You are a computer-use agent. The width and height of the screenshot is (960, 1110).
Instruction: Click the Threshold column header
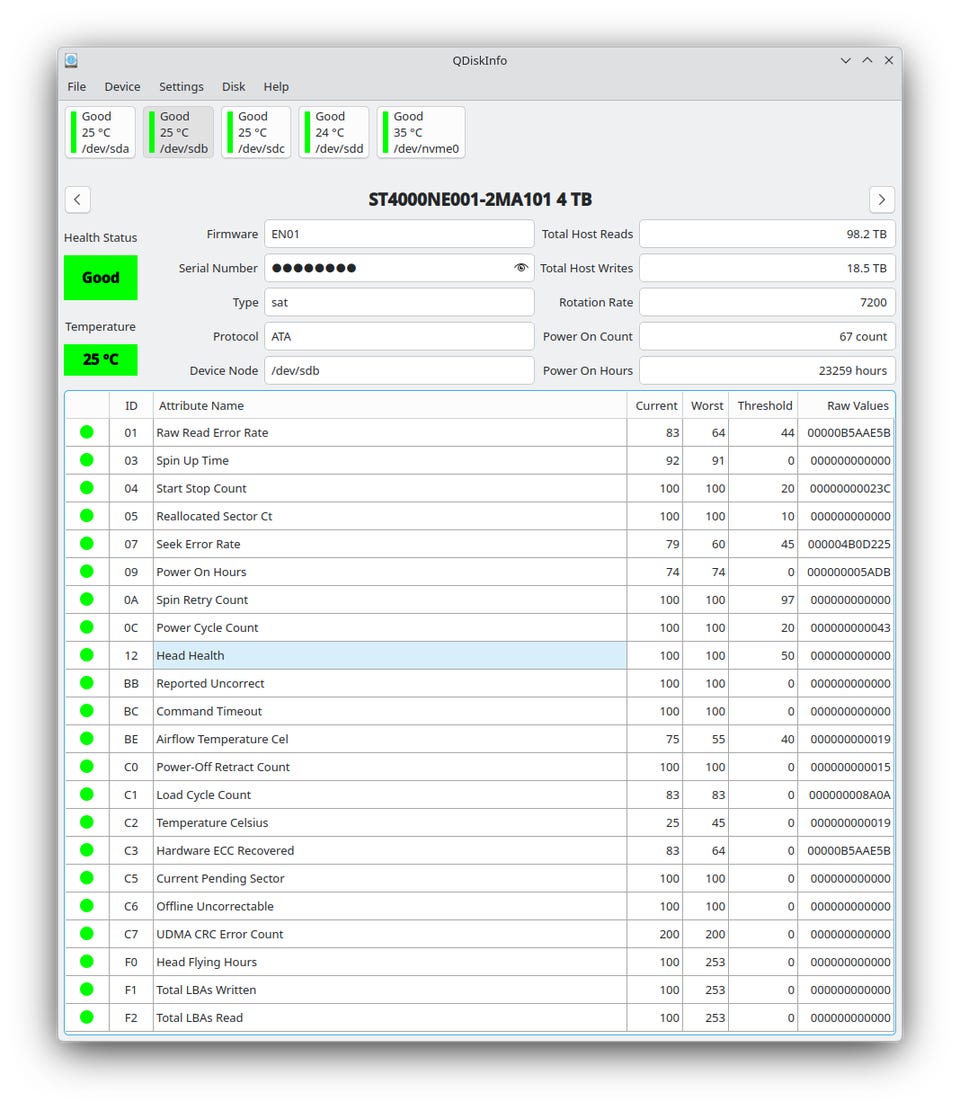tap(763, 406)
